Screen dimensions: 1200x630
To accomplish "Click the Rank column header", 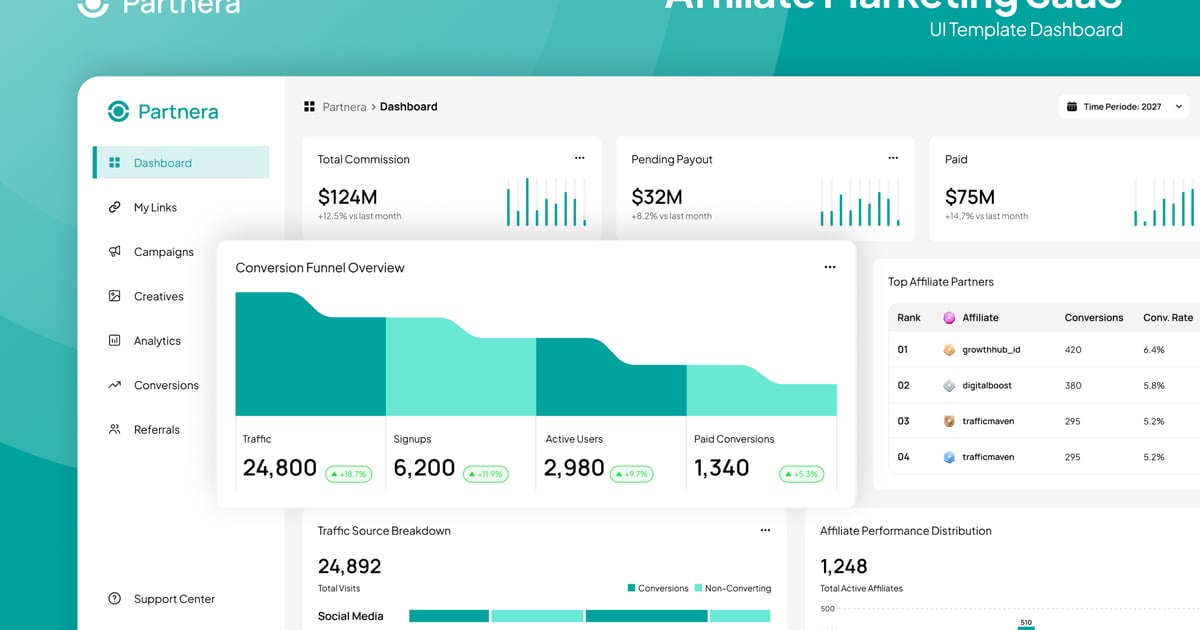I will pos(909,318).
